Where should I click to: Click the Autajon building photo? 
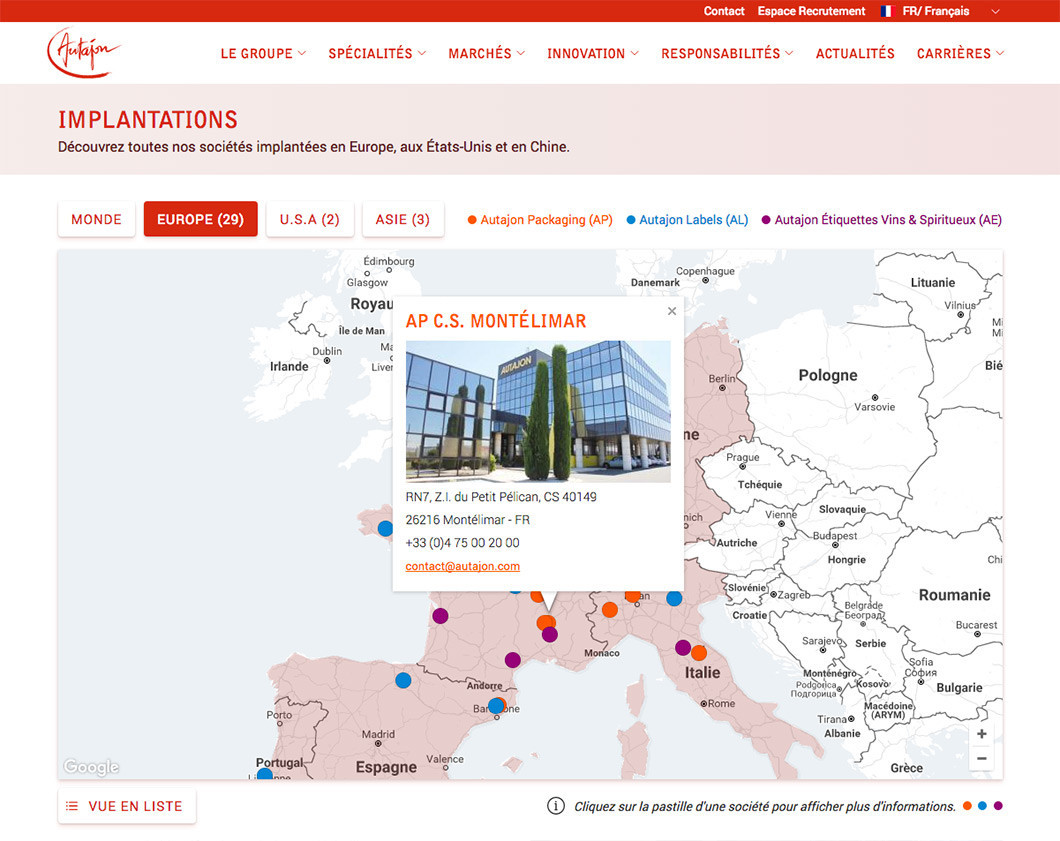[x=538, y=411]
